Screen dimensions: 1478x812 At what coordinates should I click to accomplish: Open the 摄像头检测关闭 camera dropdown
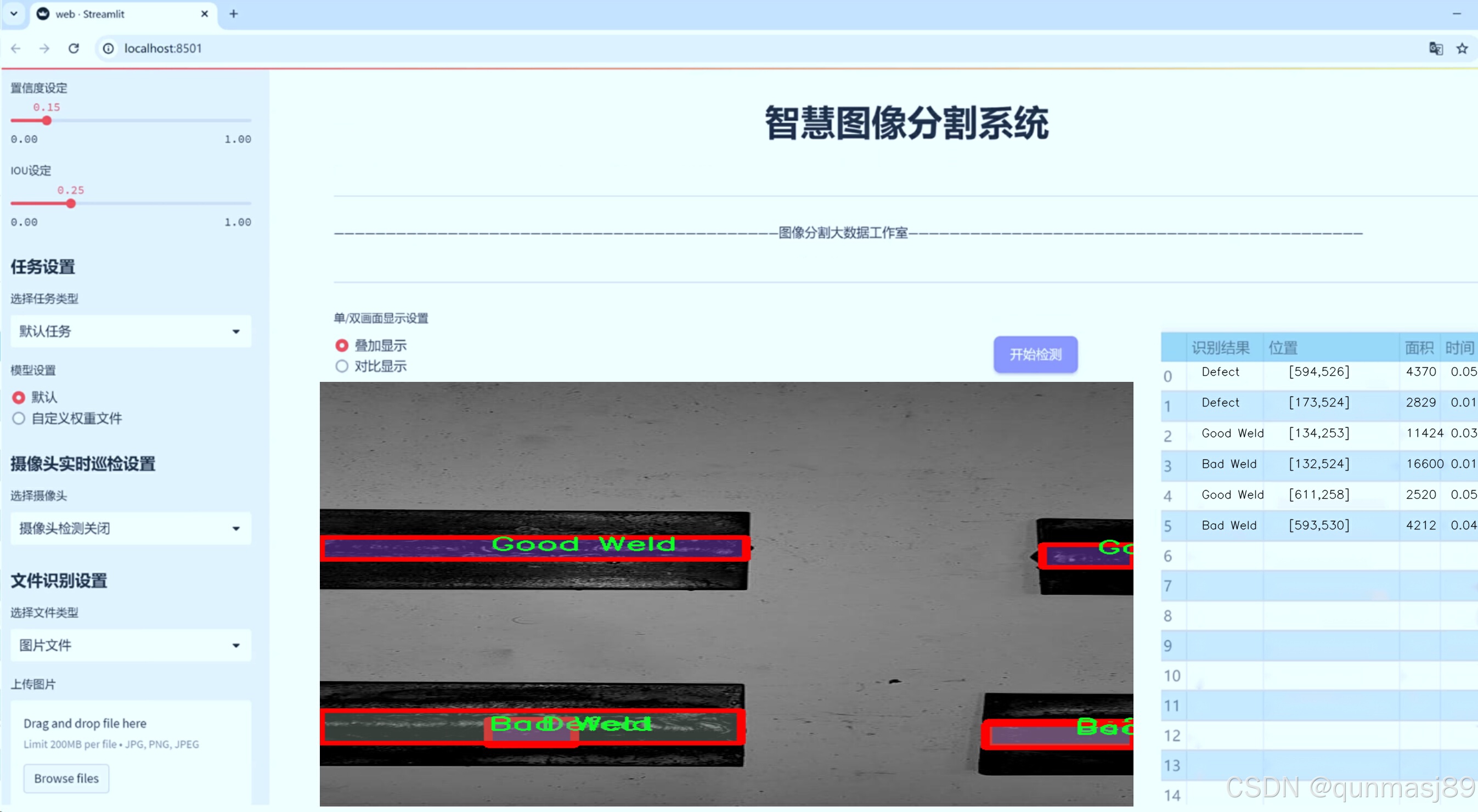(131, 528)
